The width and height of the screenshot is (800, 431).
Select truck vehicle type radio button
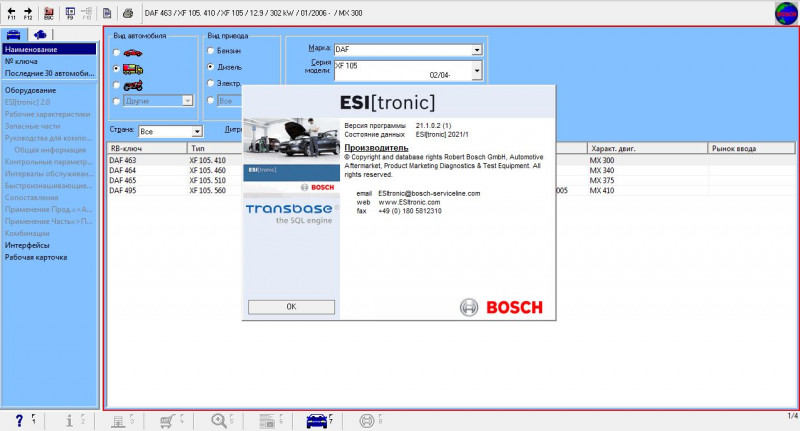pos(116,68)
